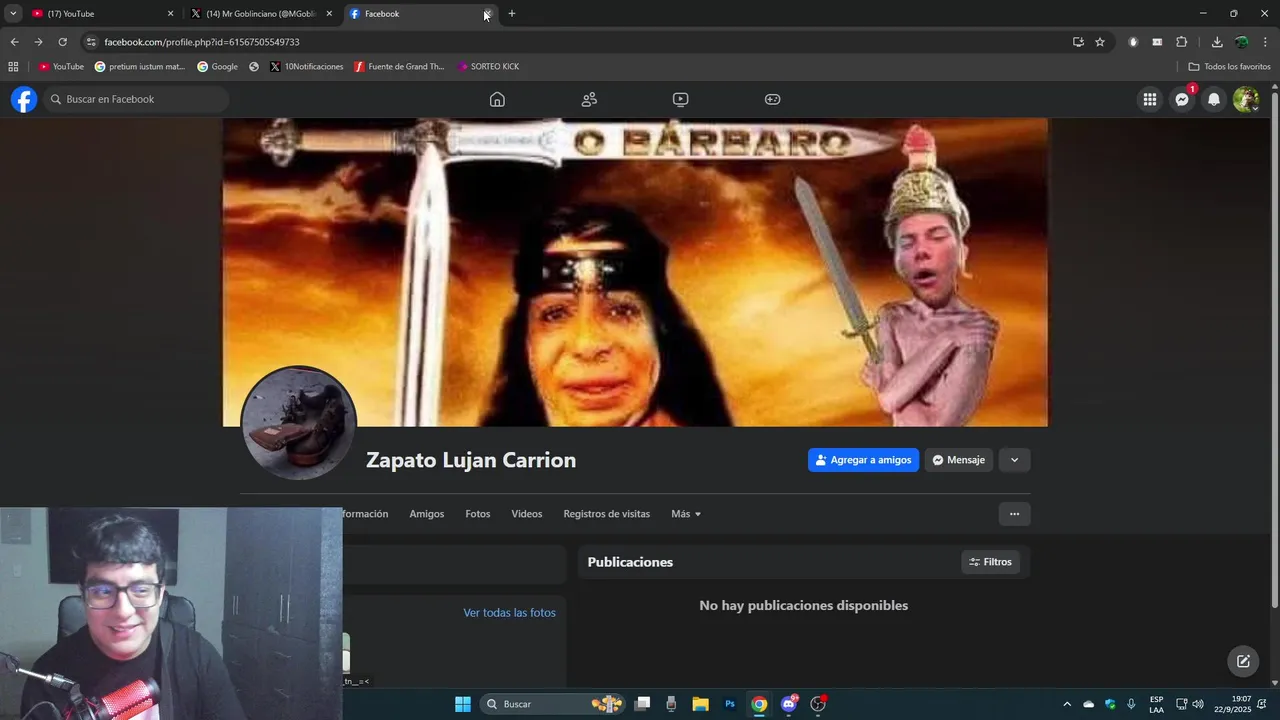
Task: Open the Amigos profile tab
Action: [426, 514]
